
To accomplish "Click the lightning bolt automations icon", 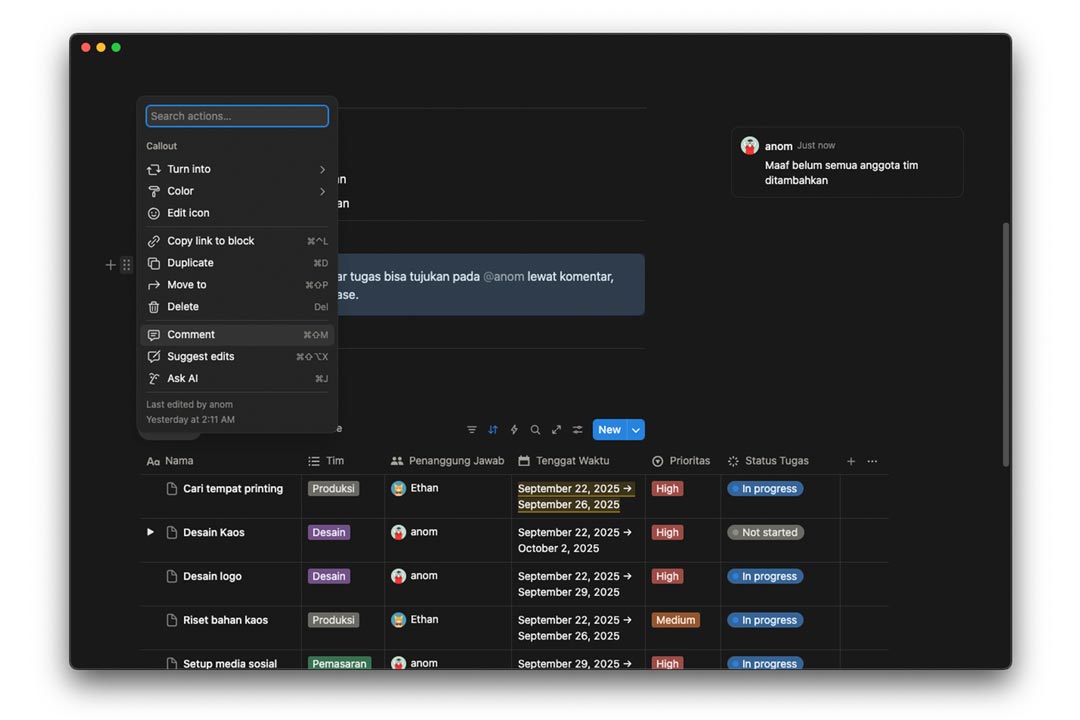I will tap(514, 430).
